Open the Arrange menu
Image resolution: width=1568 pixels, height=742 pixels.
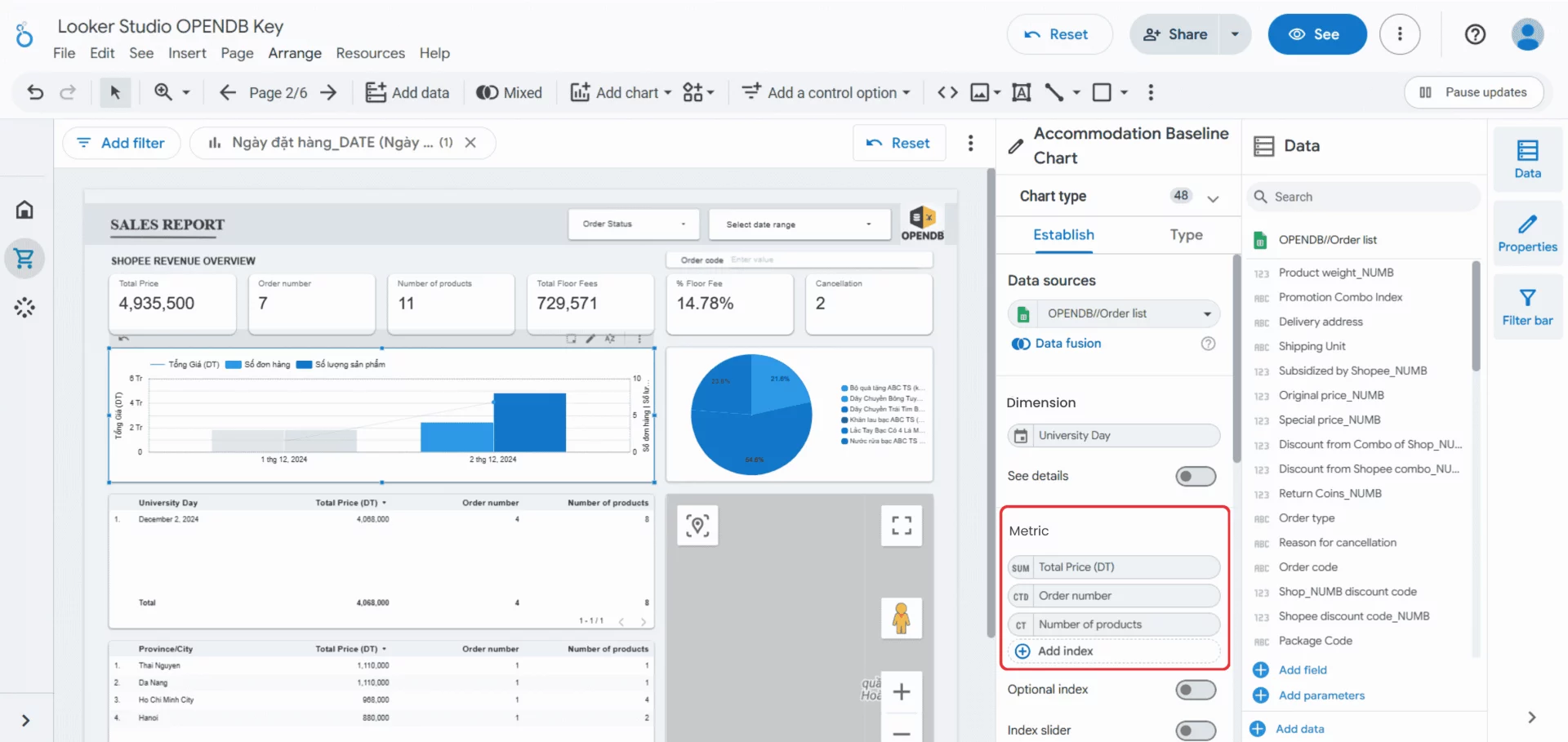(x=295, y=53)
